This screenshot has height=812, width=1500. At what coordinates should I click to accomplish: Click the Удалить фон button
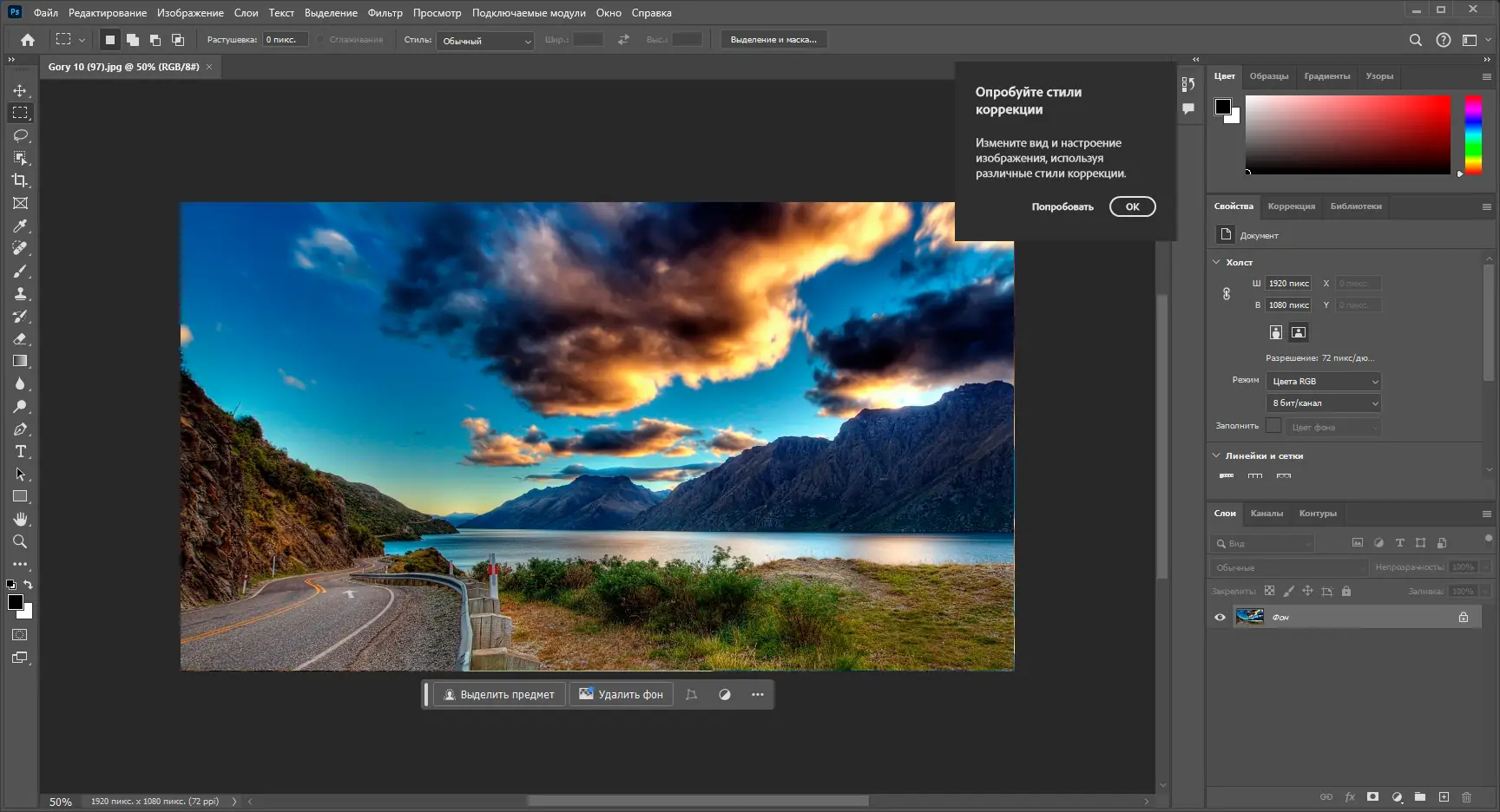[621, 694]
